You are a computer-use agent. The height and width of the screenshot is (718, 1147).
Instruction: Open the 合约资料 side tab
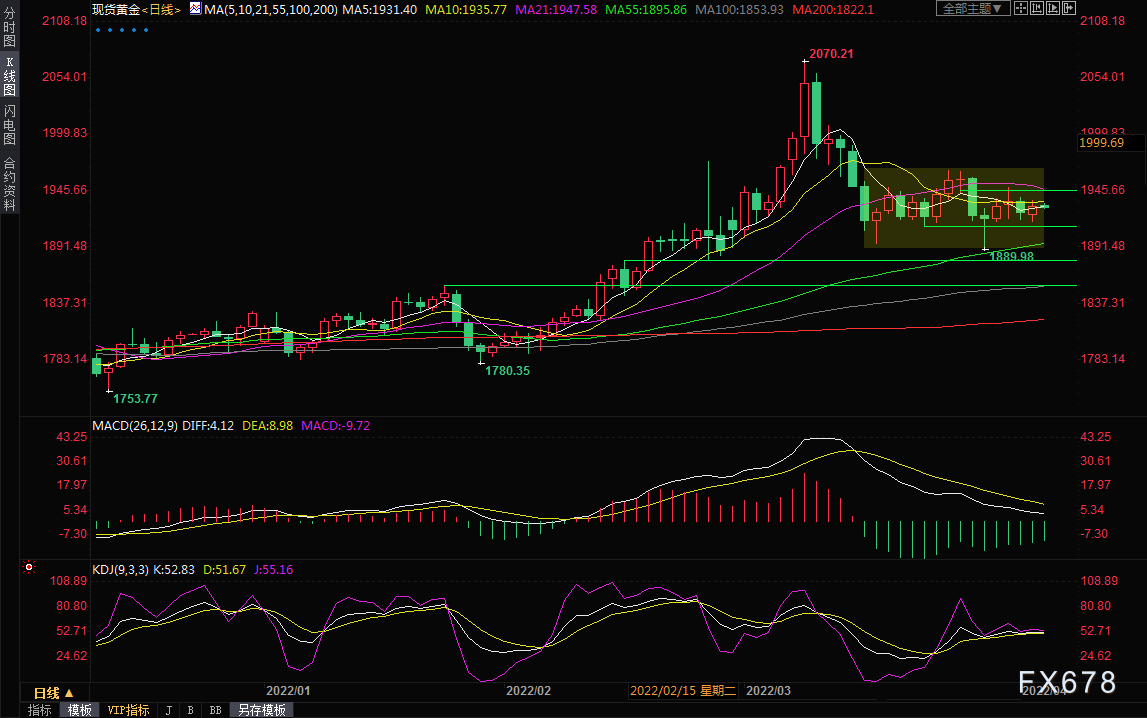tap(9, 183)
